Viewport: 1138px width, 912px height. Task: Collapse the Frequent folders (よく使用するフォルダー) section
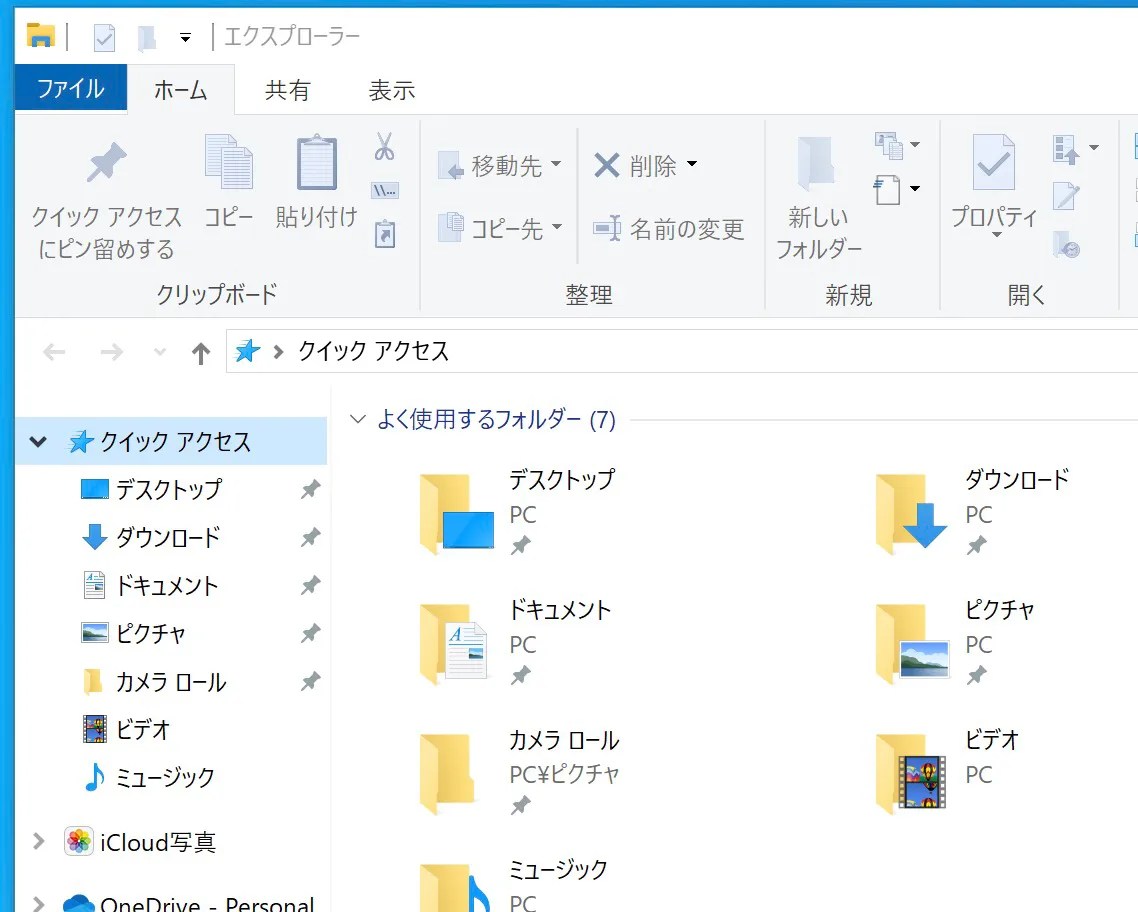[x=357, y=419]
